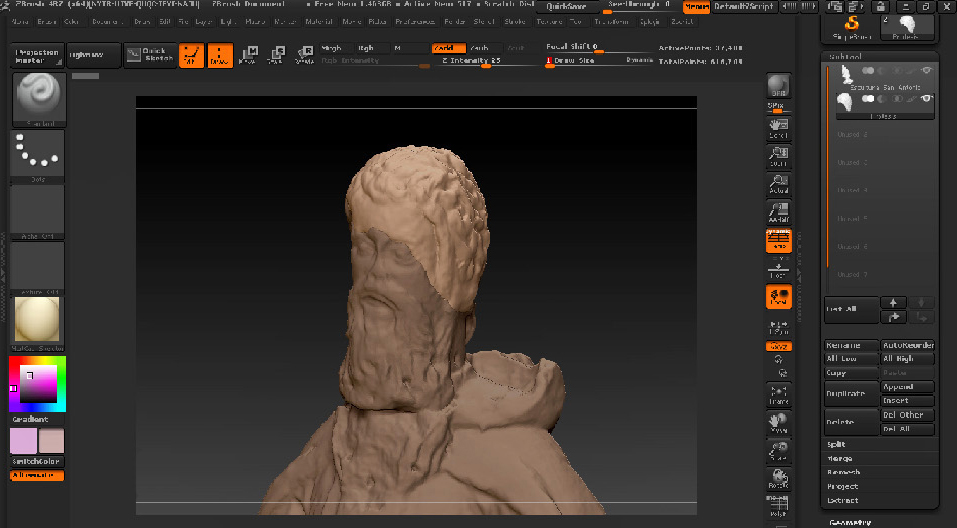Viewport: 957px width, 528px height.
Task: Toggle the Alternate button
Action: point(37,475)
